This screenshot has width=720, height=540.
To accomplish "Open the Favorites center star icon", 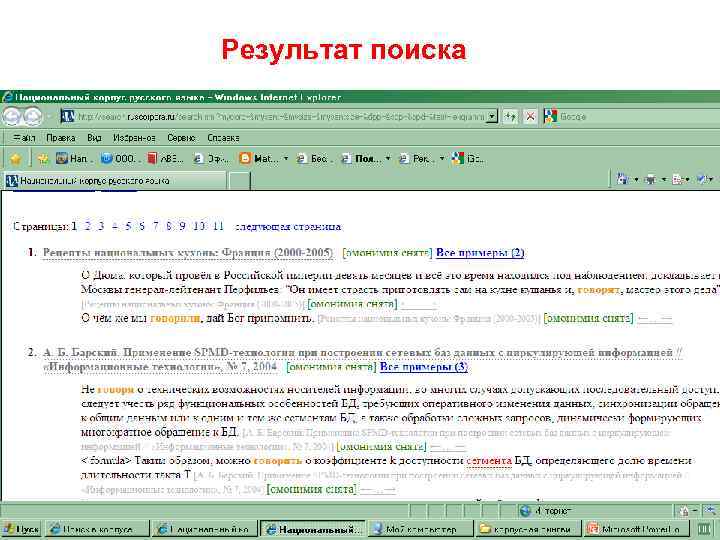I will (x=16, y=159).
